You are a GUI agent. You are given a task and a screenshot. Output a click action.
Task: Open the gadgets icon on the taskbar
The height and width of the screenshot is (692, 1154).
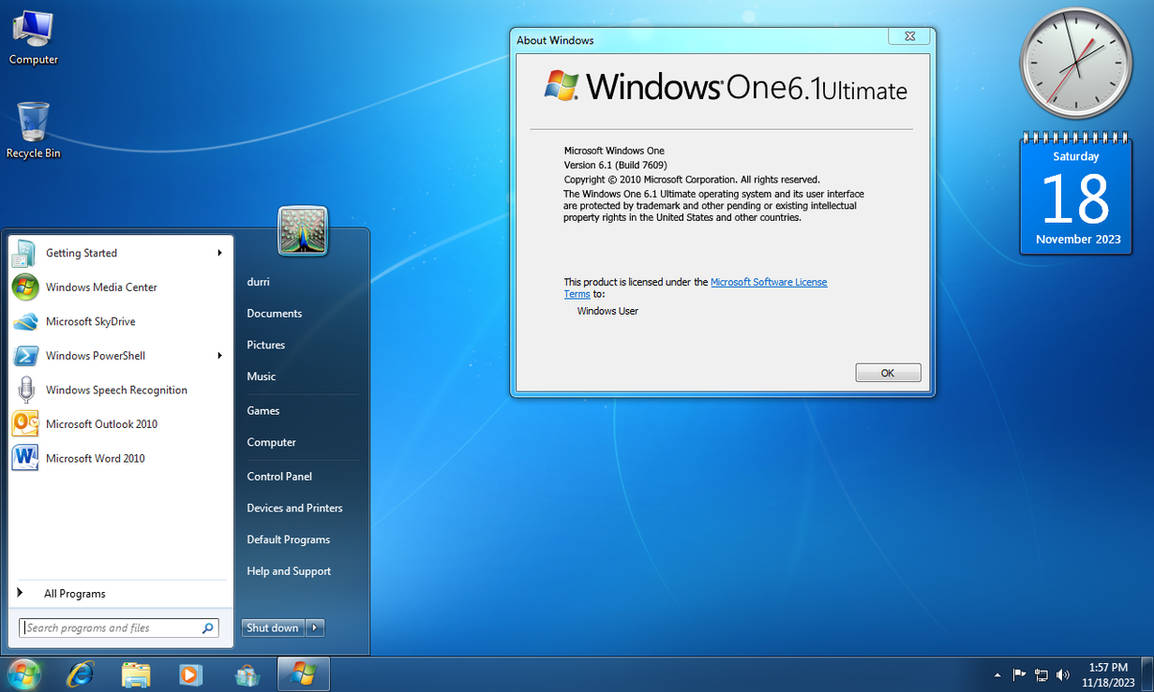point(247,674)
